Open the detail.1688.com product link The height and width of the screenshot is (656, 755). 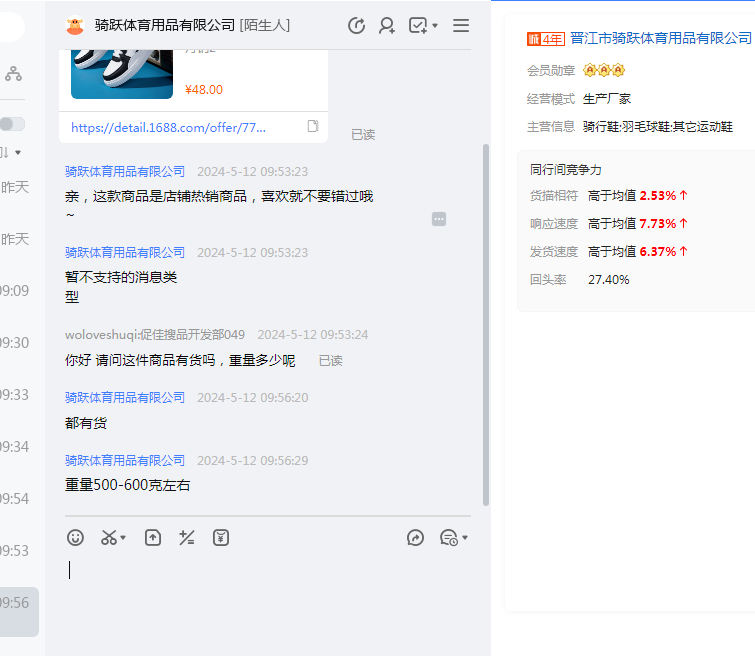[x=169, y=128]
